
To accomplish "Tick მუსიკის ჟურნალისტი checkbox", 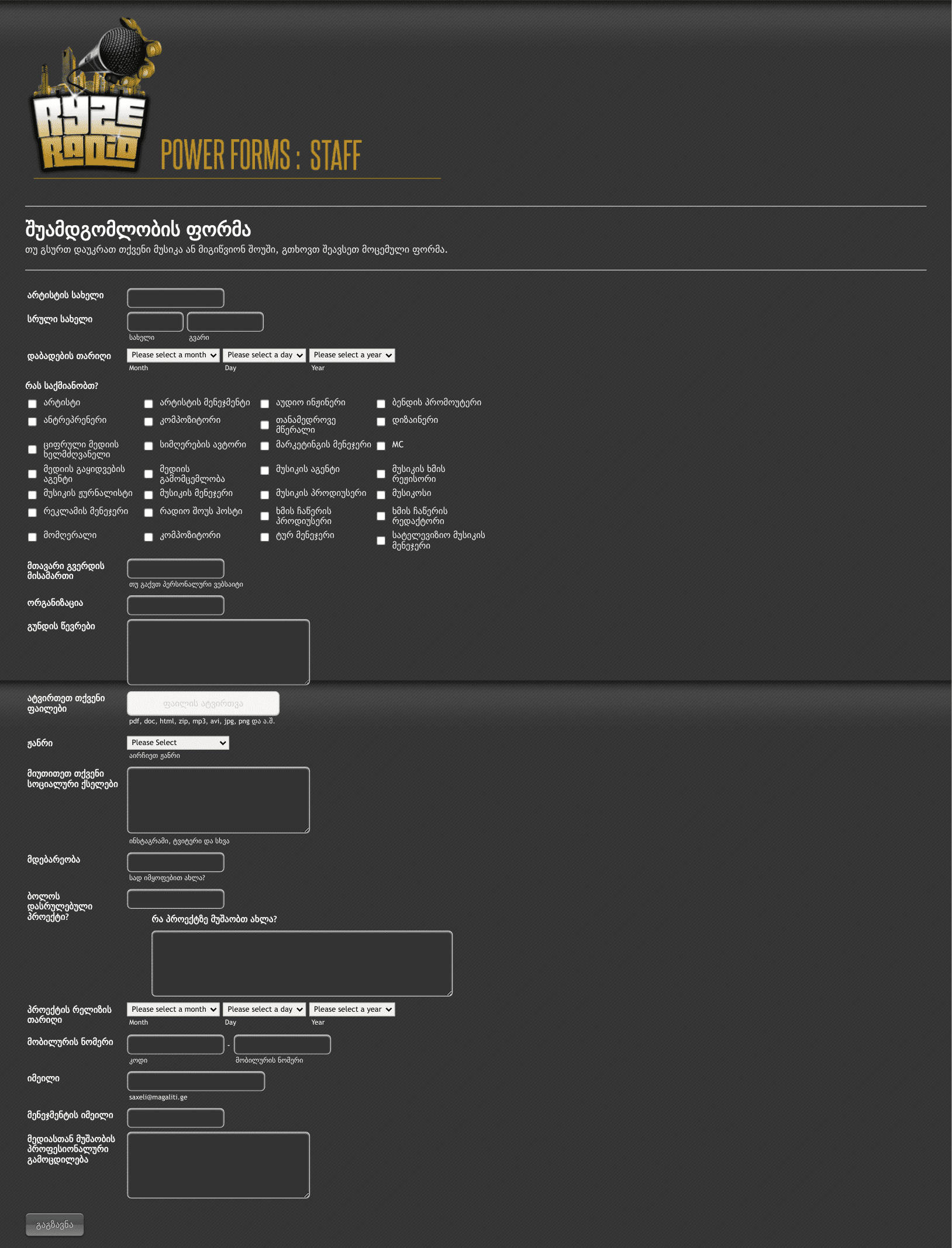I will click(x=32, y=495).
